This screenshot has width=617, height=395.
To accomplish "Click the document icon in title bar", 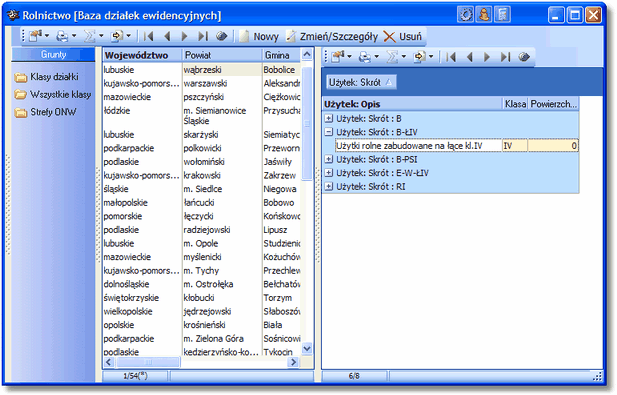I will 502,15.
